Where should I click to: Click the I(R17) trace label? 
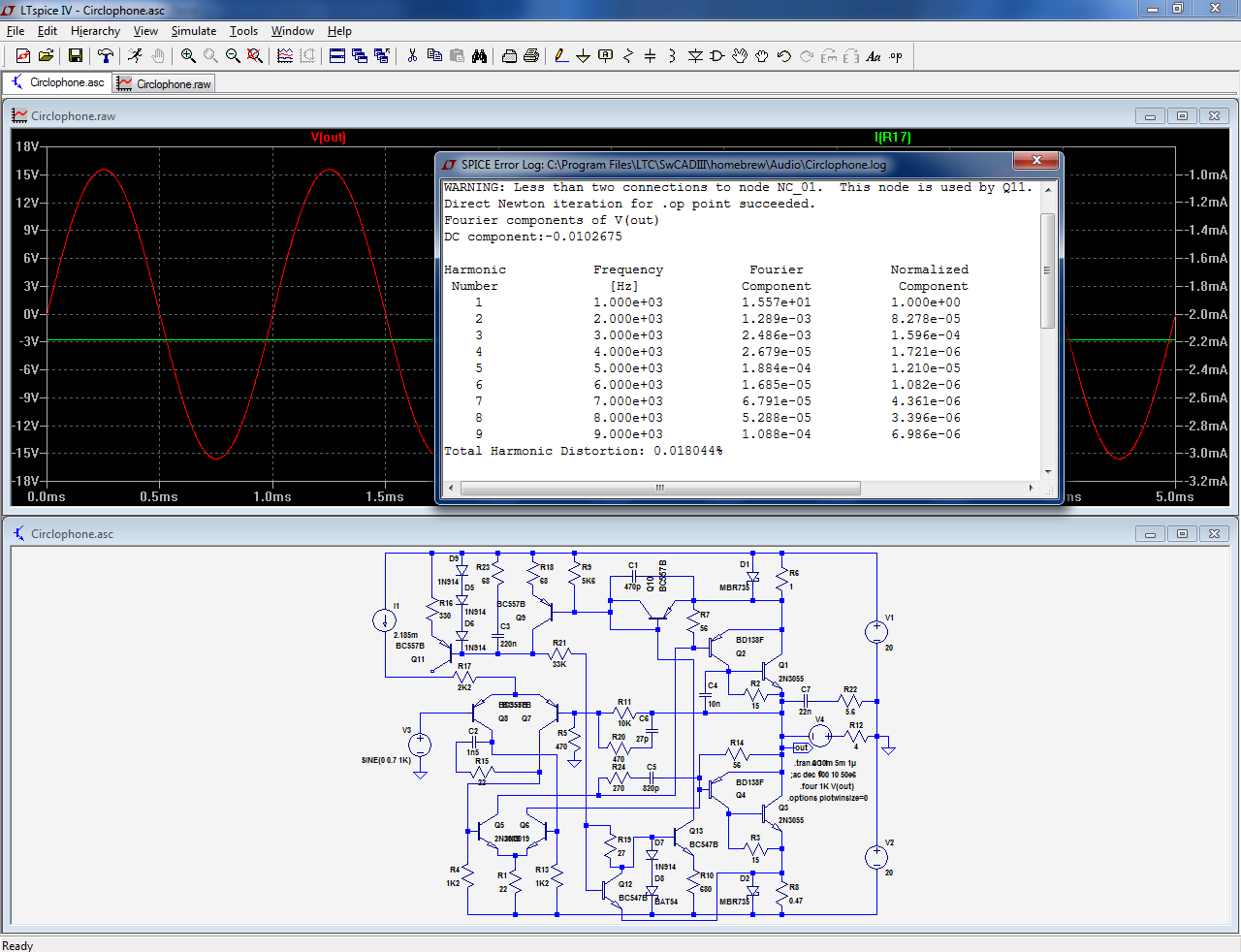click(893, 137)
